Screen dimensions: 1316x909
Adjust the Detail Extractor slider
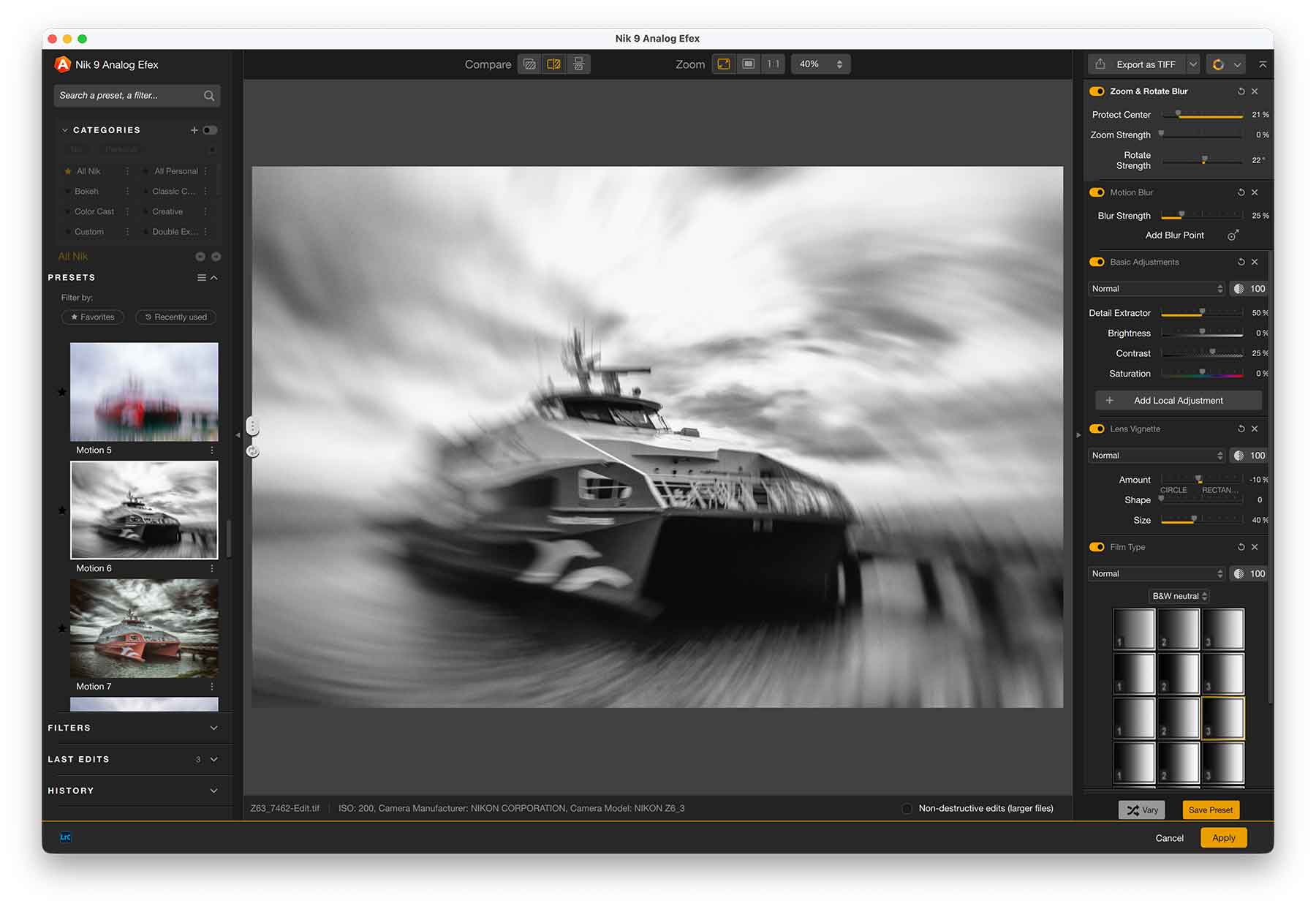[1202, 313]
